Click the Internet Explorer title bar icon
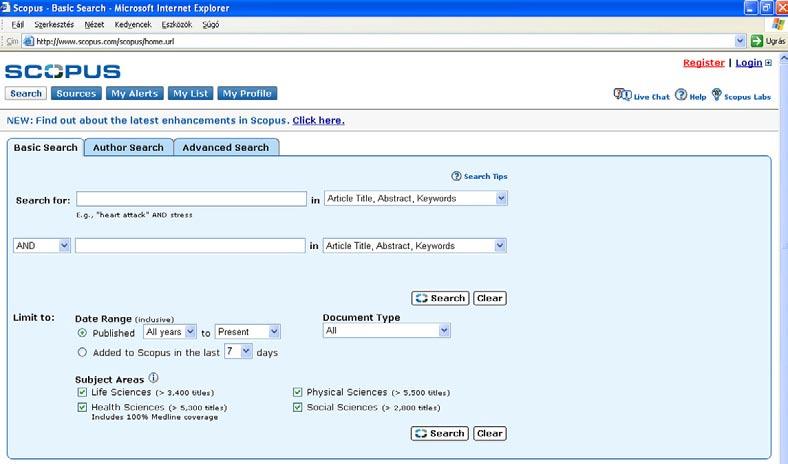 (x=5, y=8)
